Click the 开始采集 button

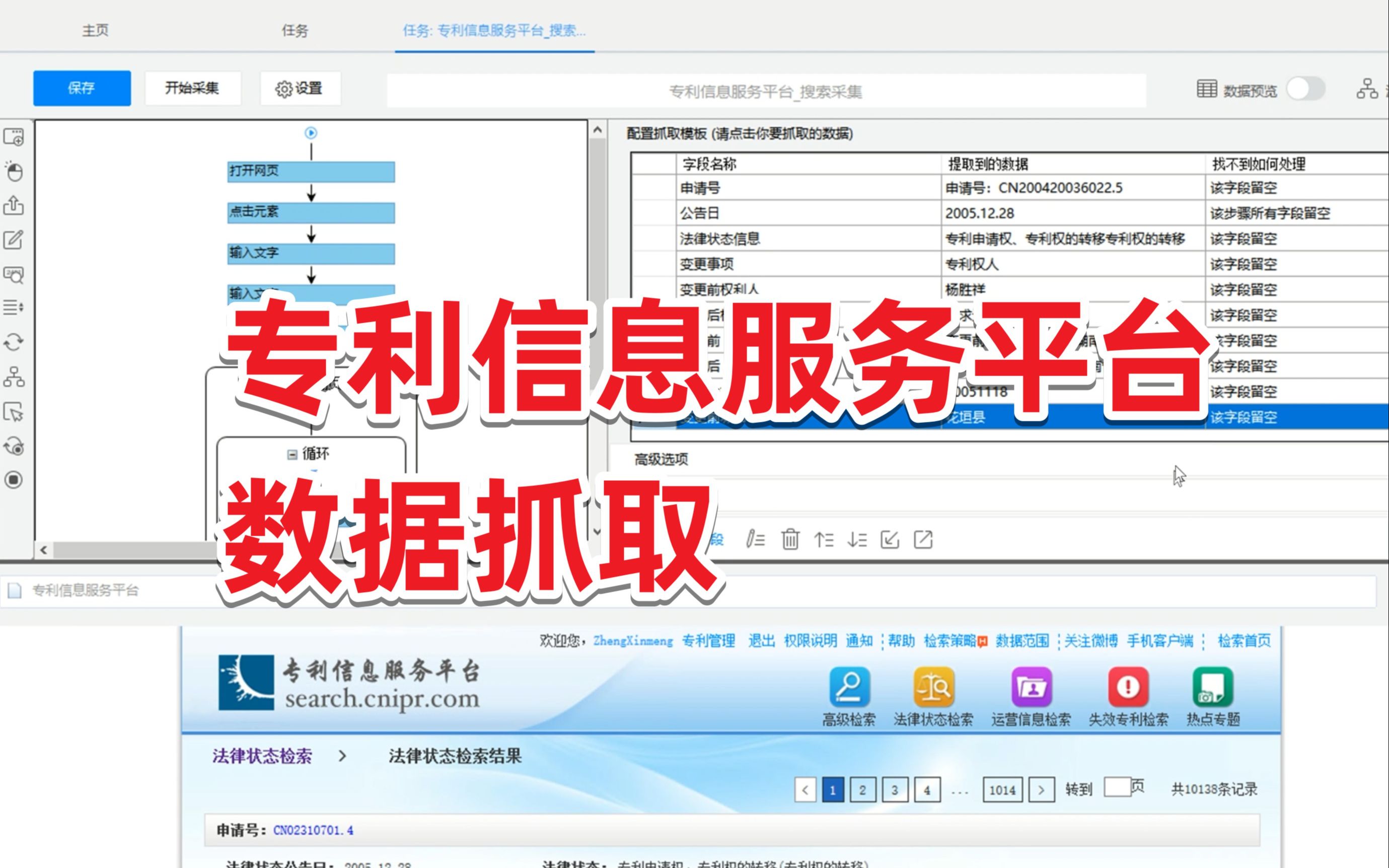[x=193, y=88]
